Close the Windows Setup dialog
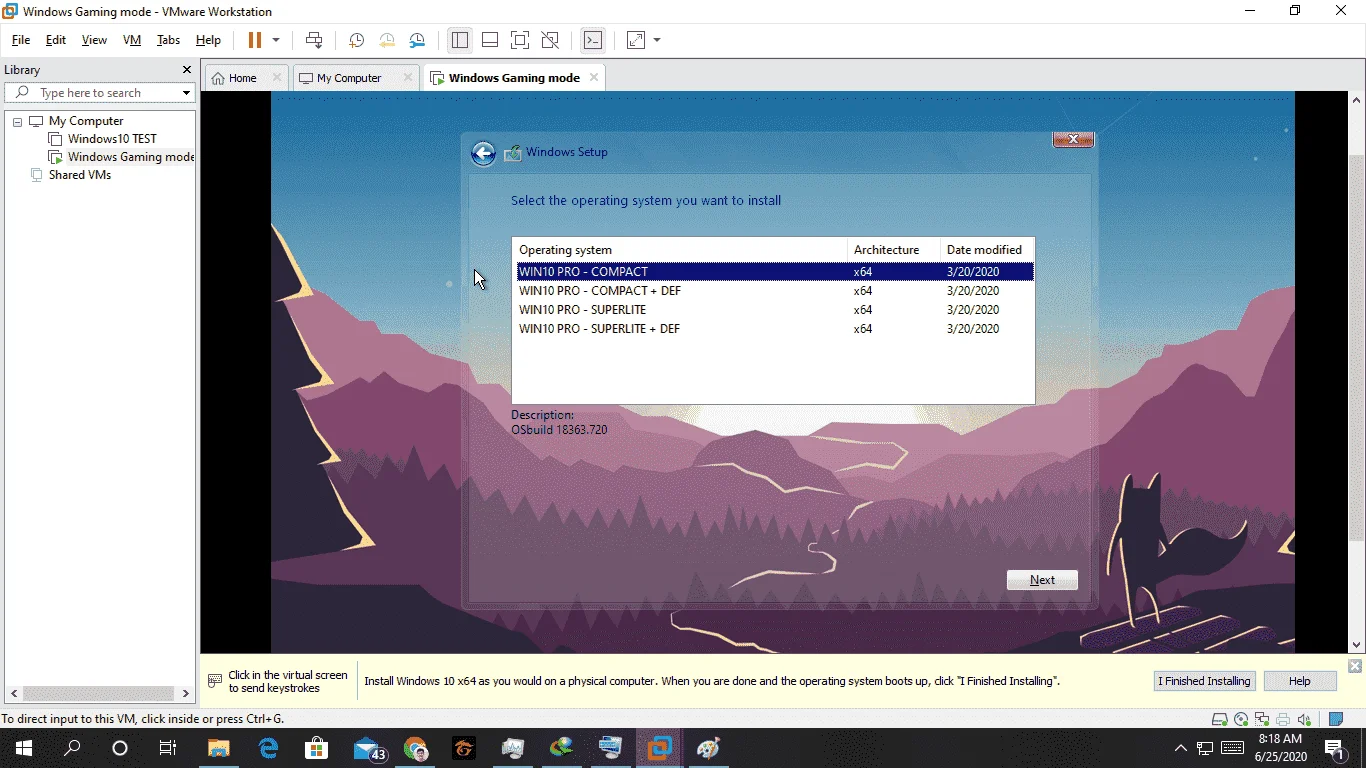The image size is (1366, 768). click(x=1073, y=139)
